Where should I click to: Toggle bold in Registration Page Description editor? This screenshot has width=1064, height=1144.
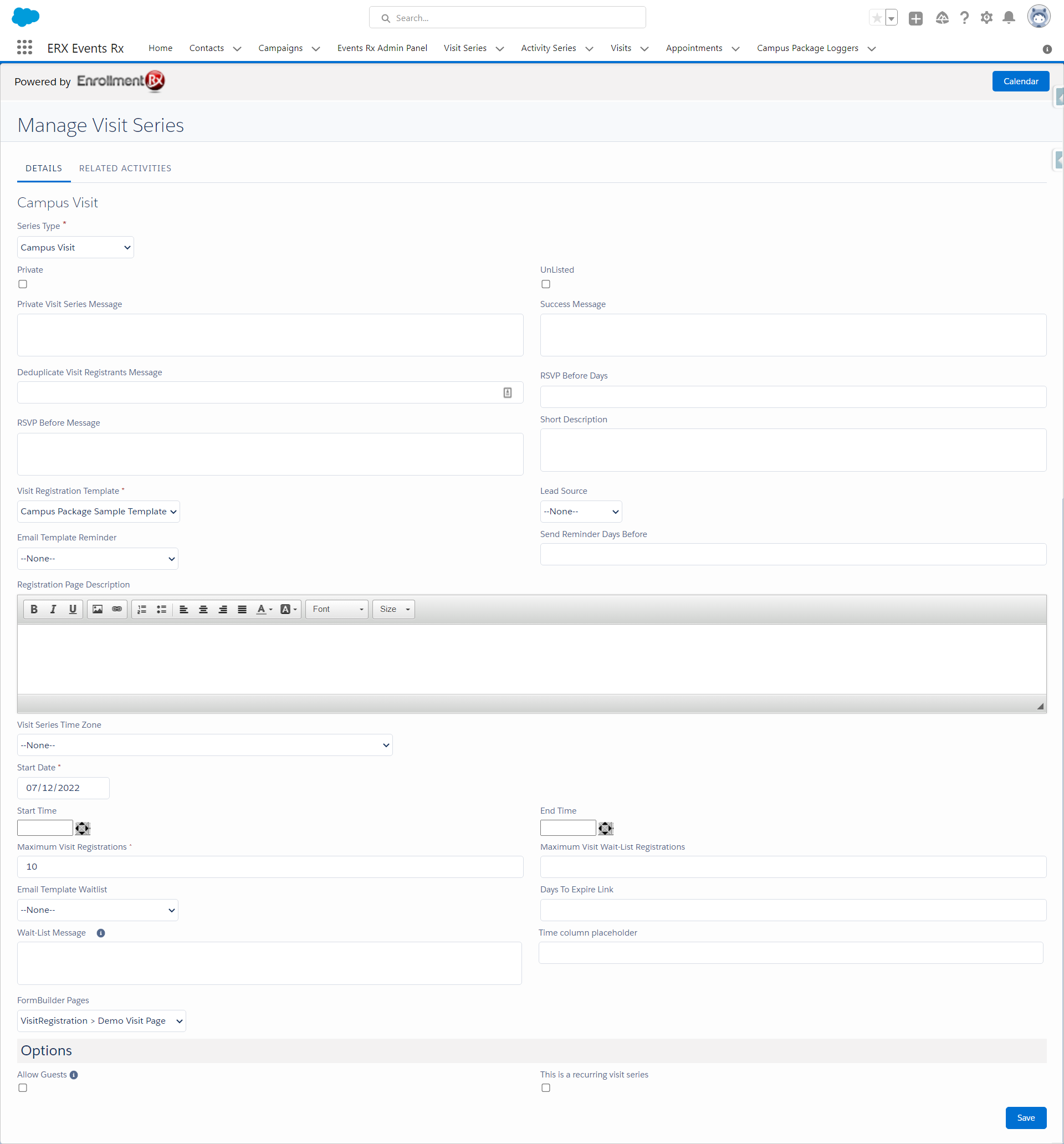tap(34, 609)
